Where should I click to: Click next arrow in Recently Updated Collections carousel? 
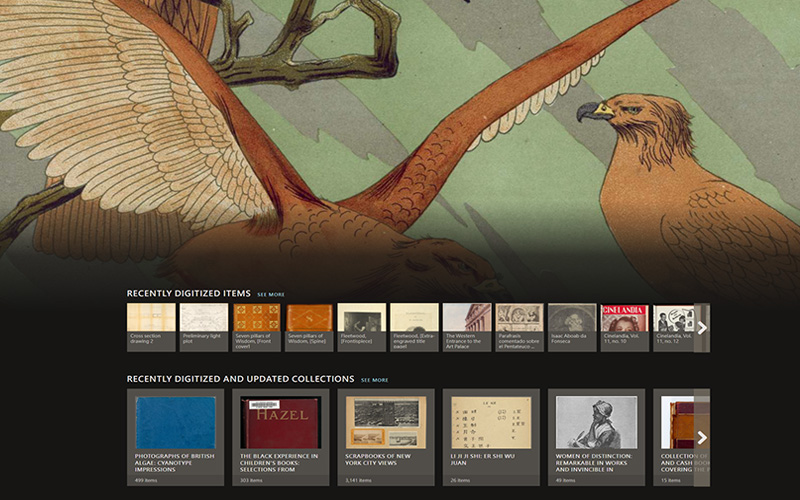(x=702, y=437)
